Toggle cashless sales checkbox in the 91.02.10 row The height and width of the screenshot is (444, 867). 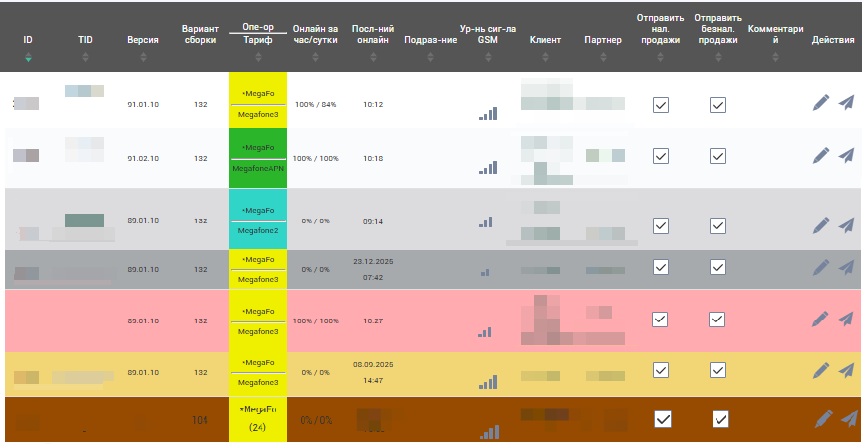coord(717,156)
